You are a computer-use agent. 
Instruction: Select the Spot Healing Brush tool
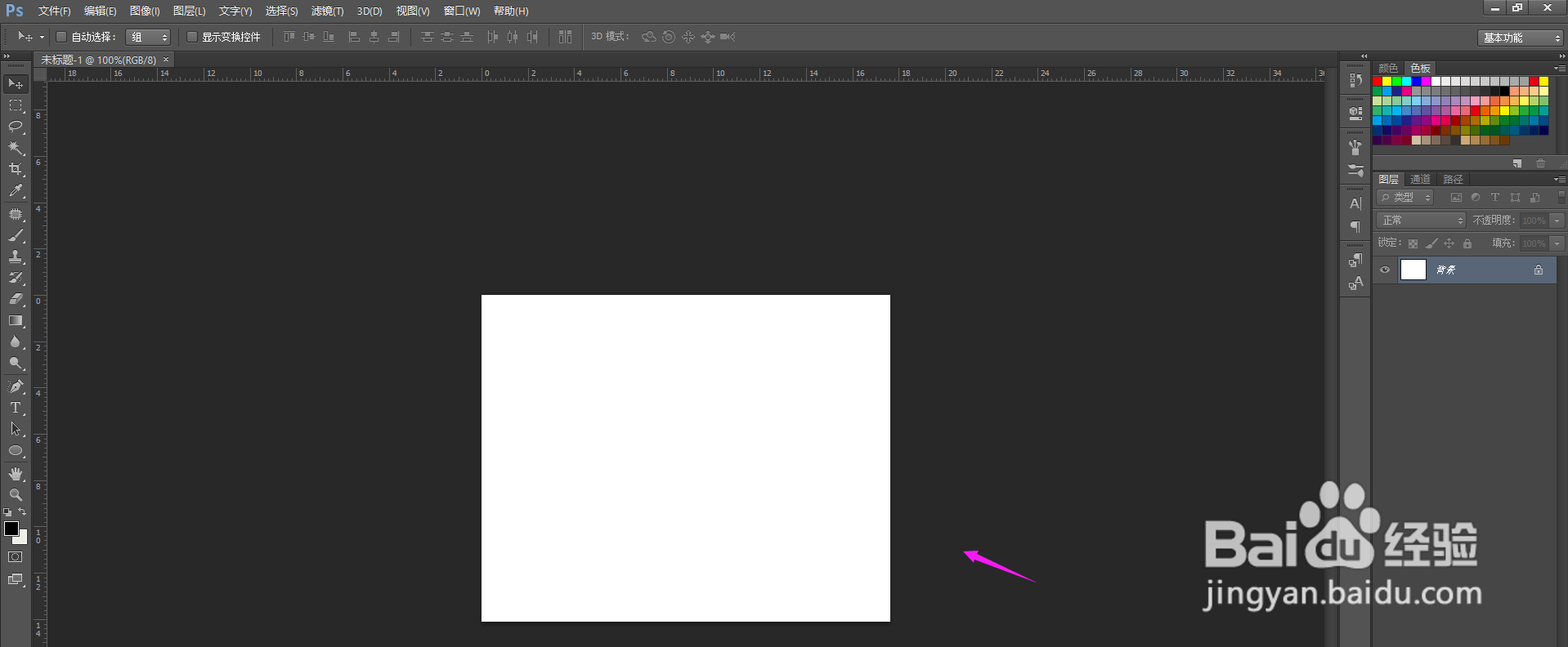click(16, 214)
